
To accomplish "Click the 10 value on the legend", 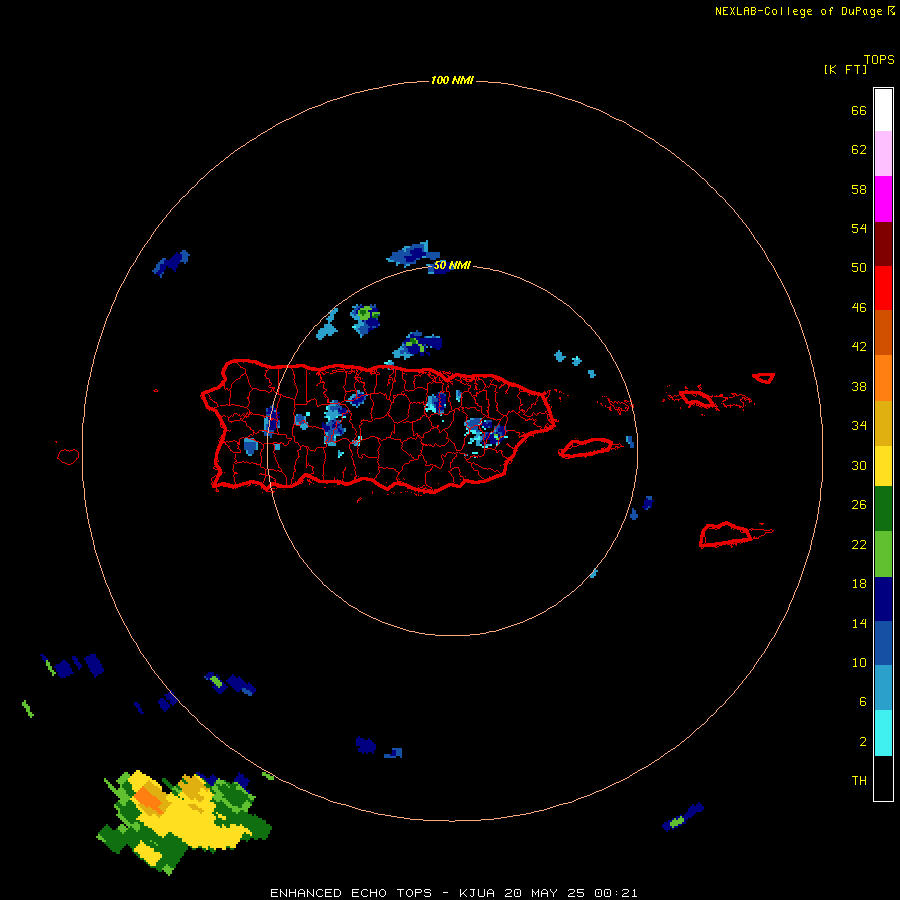I will [859, 663].
